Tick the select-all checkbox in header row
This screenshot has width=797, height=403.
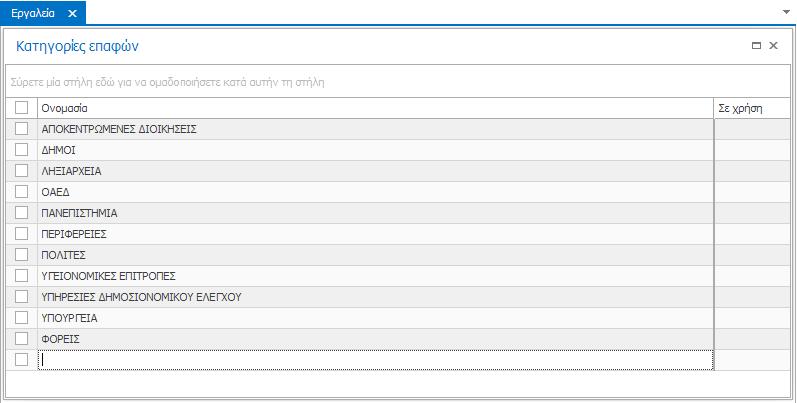tap(22, 107)
